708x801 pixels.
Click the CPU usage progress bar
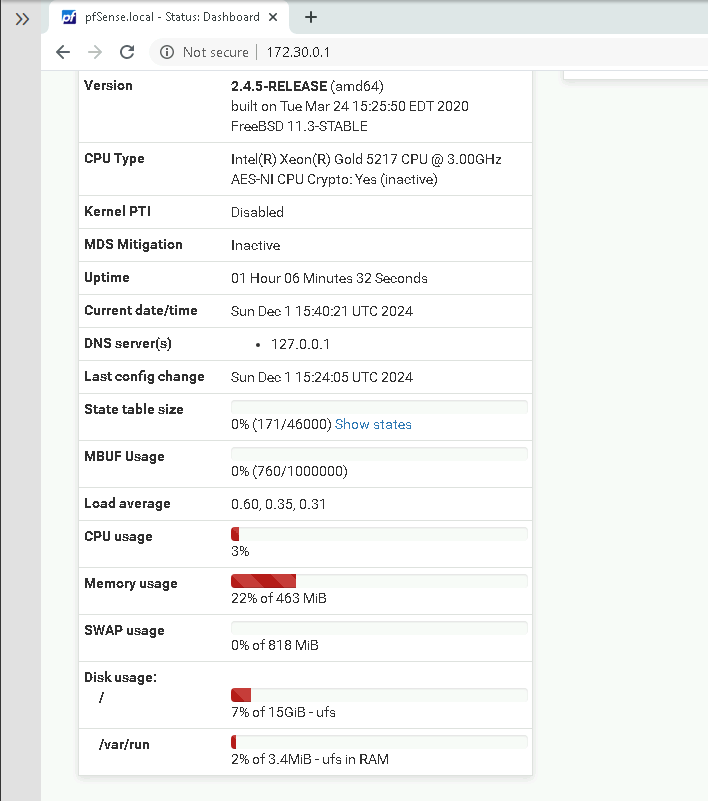click(379, 534)
